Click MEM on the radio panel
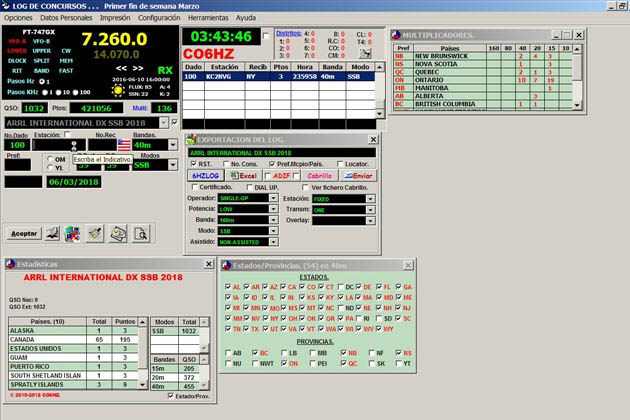 pos(66,61)
